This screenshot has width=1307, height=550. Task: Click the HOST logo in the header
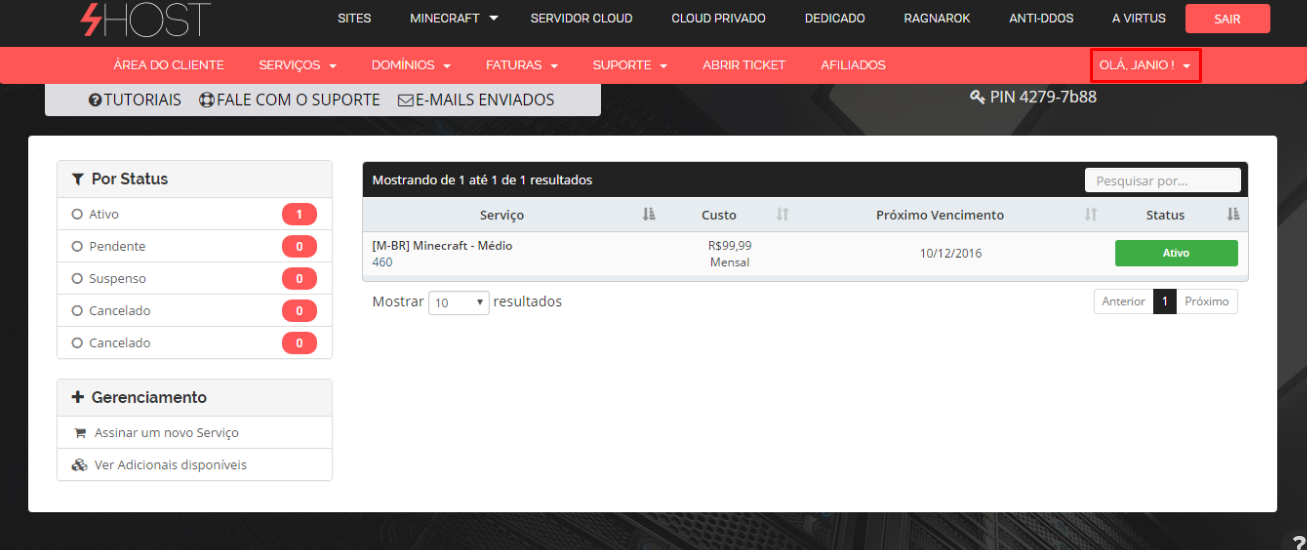[x=145, y=19]
